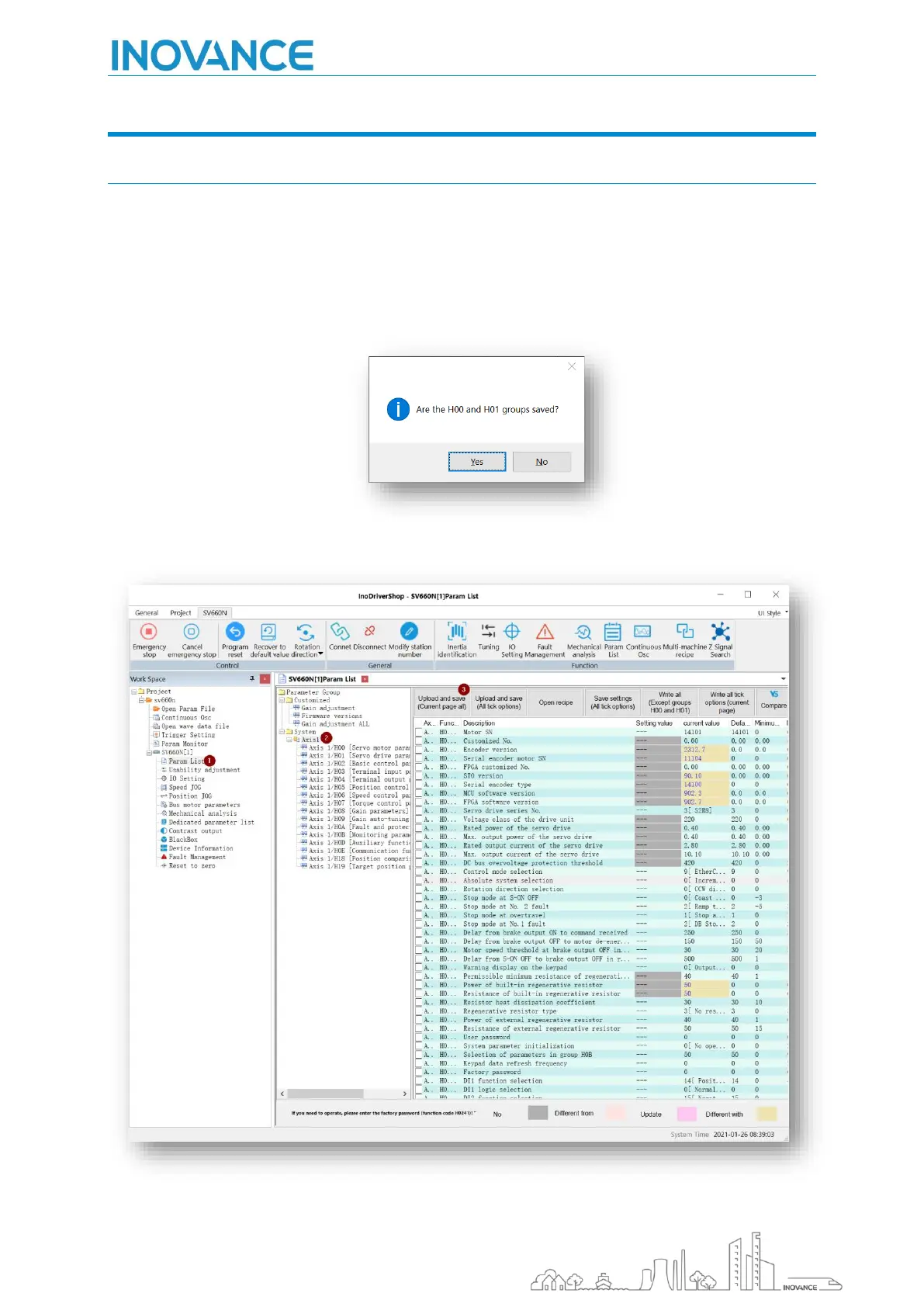This screenshot has height=1307, width=924.
Task: Tick the checkbox for STO version row
Action: pos(419,776)
